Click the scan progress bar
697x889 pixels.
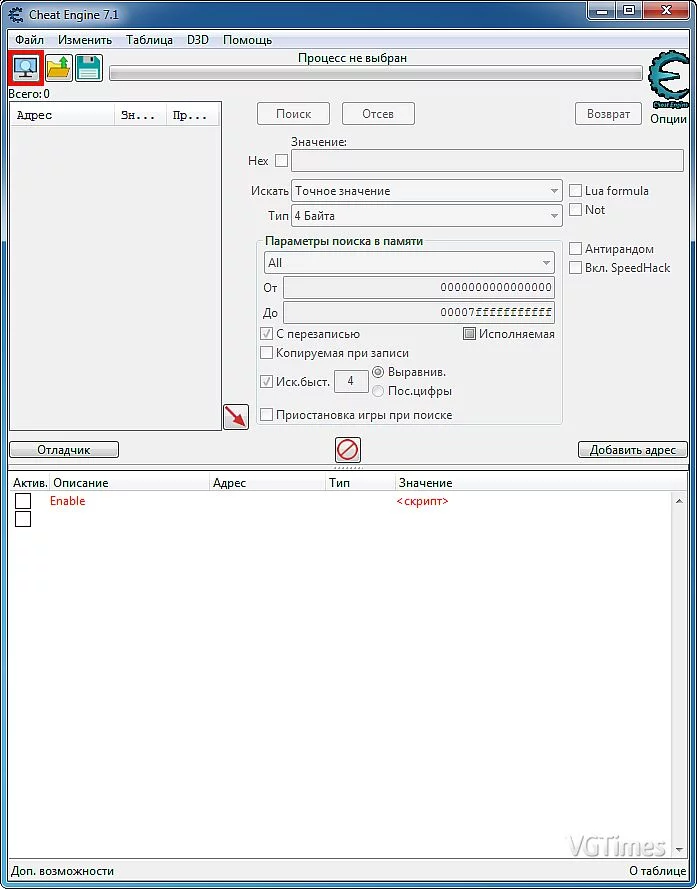[x=376, y=73]
